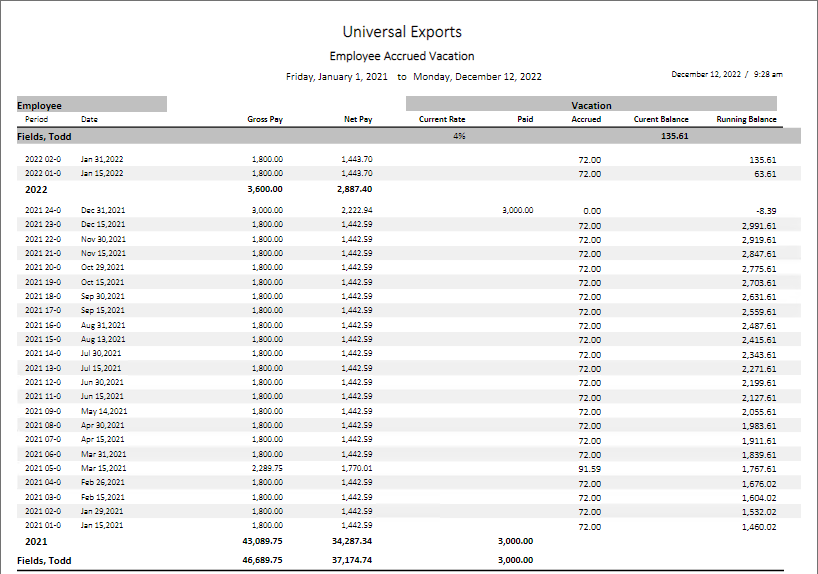Viewport: 818px width, 574px height.
Task: Click the report end date Monday, December 12, 2022
Action: click(x=477, y=76)
